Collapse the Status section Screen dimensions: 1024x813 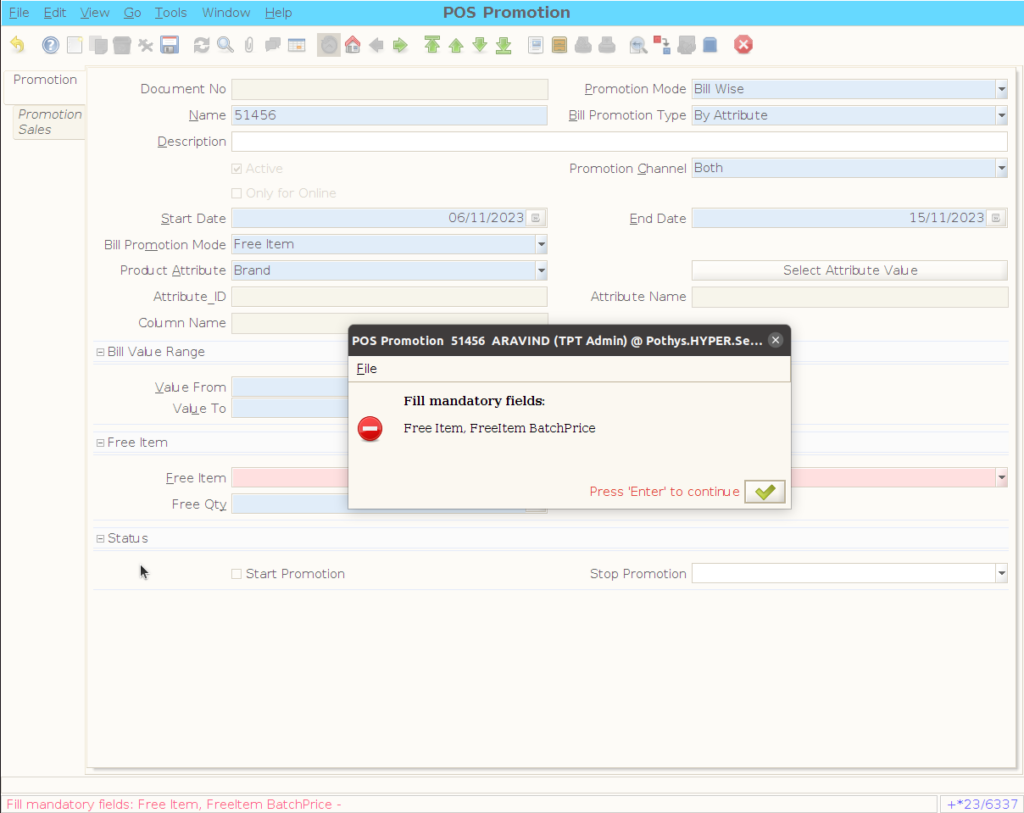click(x=100, y=539)
